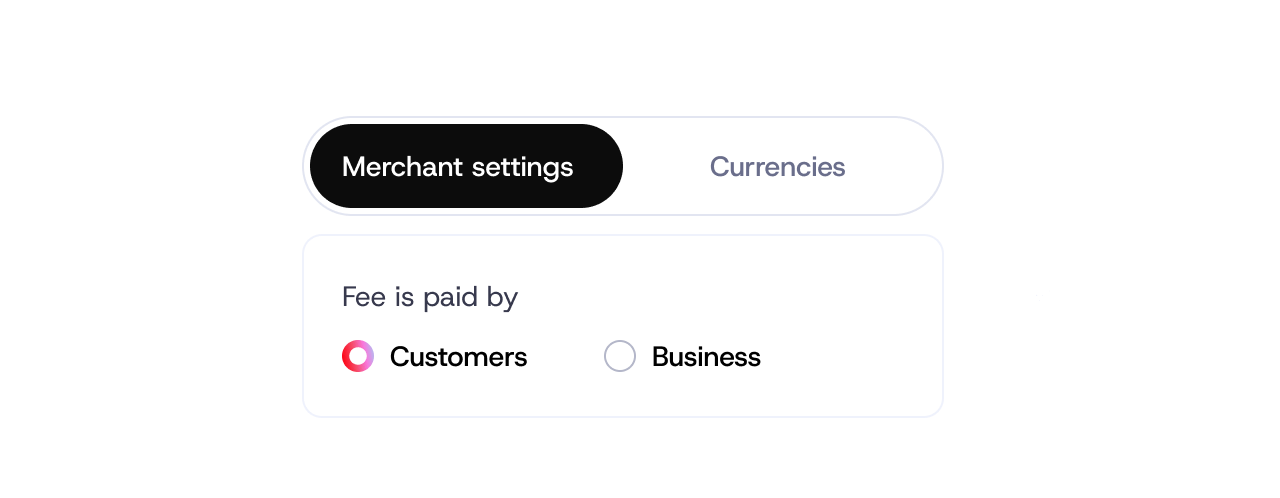This screenshot has height=498, width=1280.
Task: Choose Business as the fee payer
Action: 620,356
